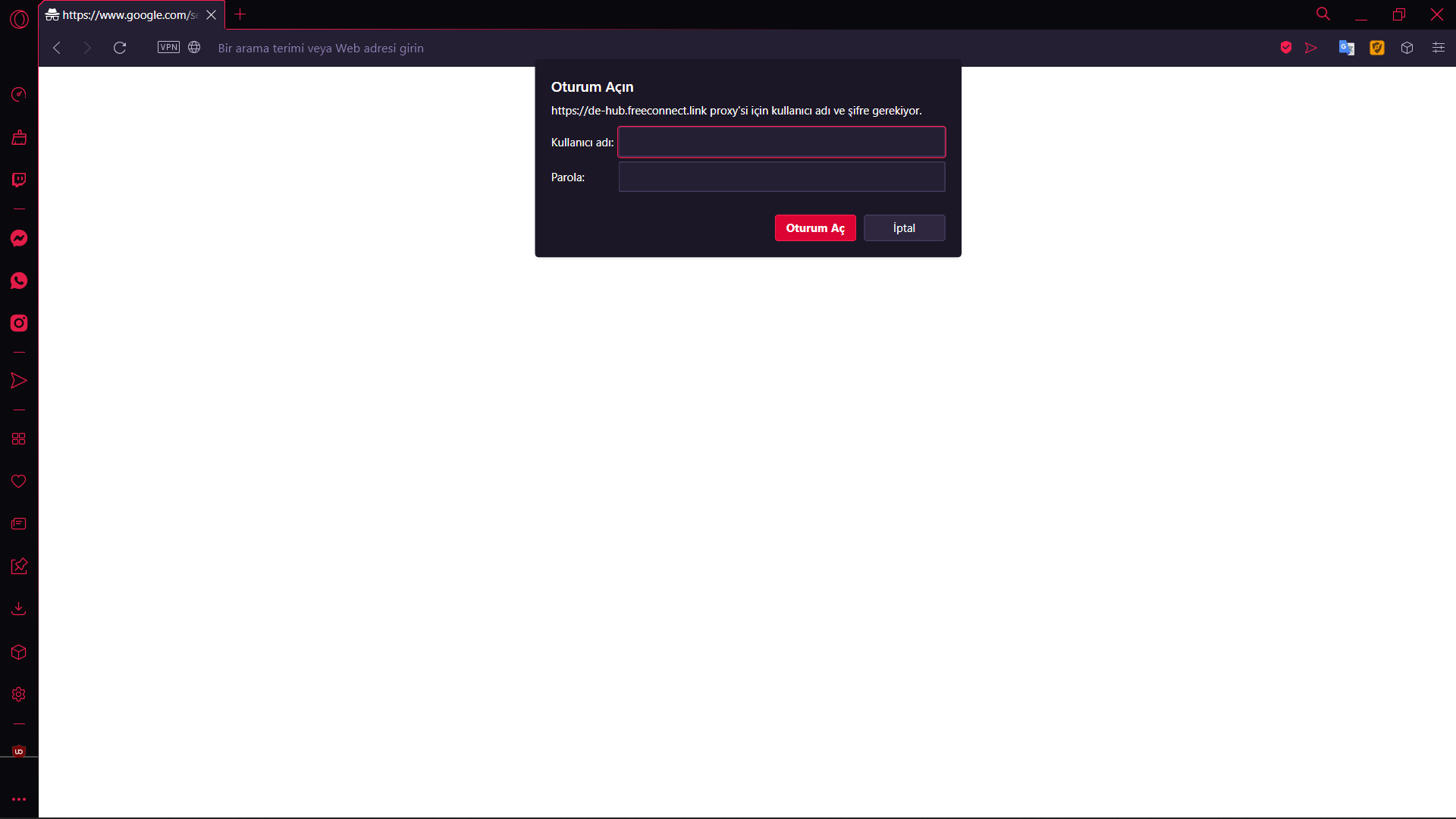Open the News icon in sidebar
The width and height of the screenshot is (1456, 819).
[19, 524]
